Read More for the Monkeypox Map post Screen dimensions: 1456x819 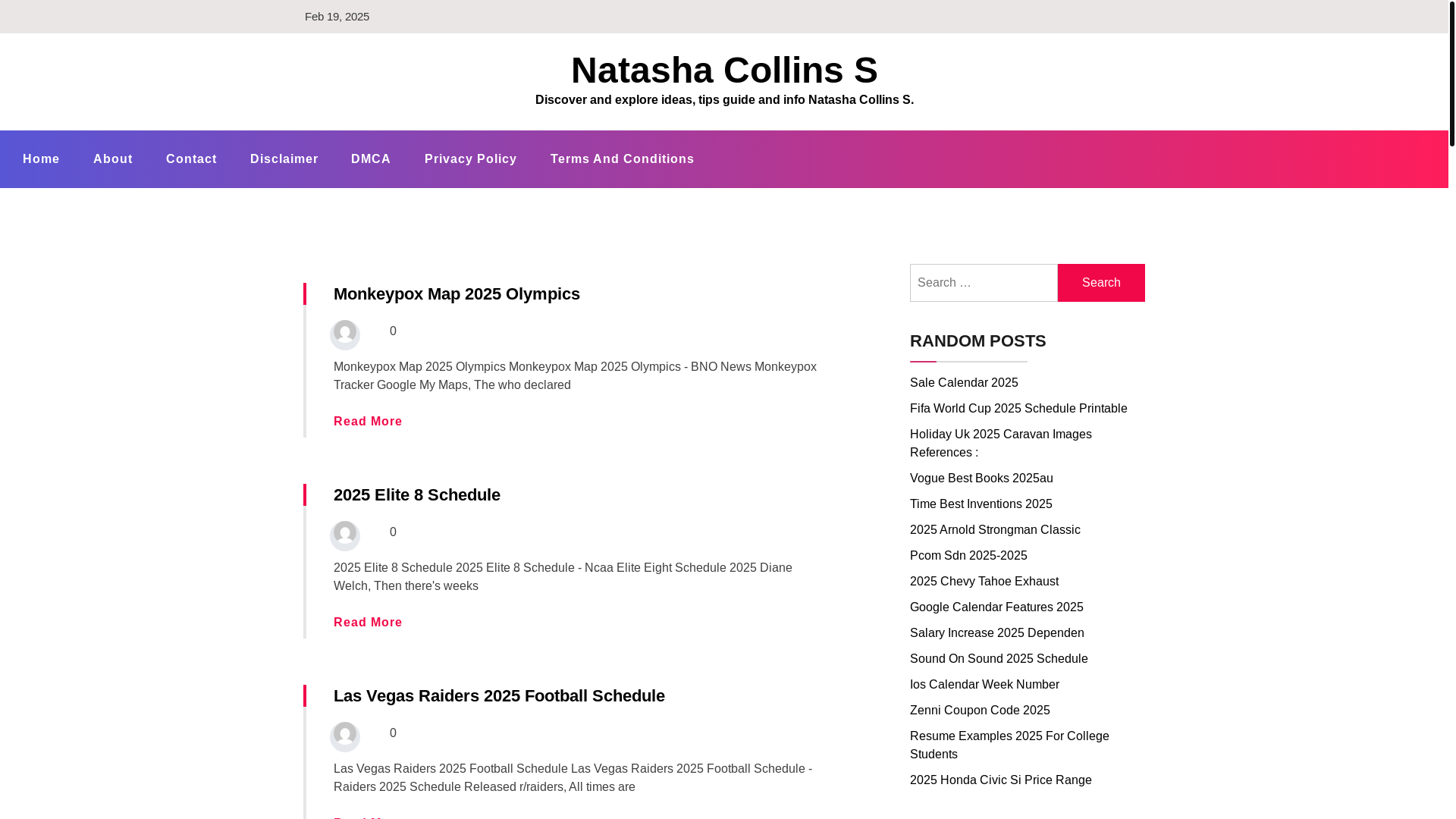pos(368,422)
